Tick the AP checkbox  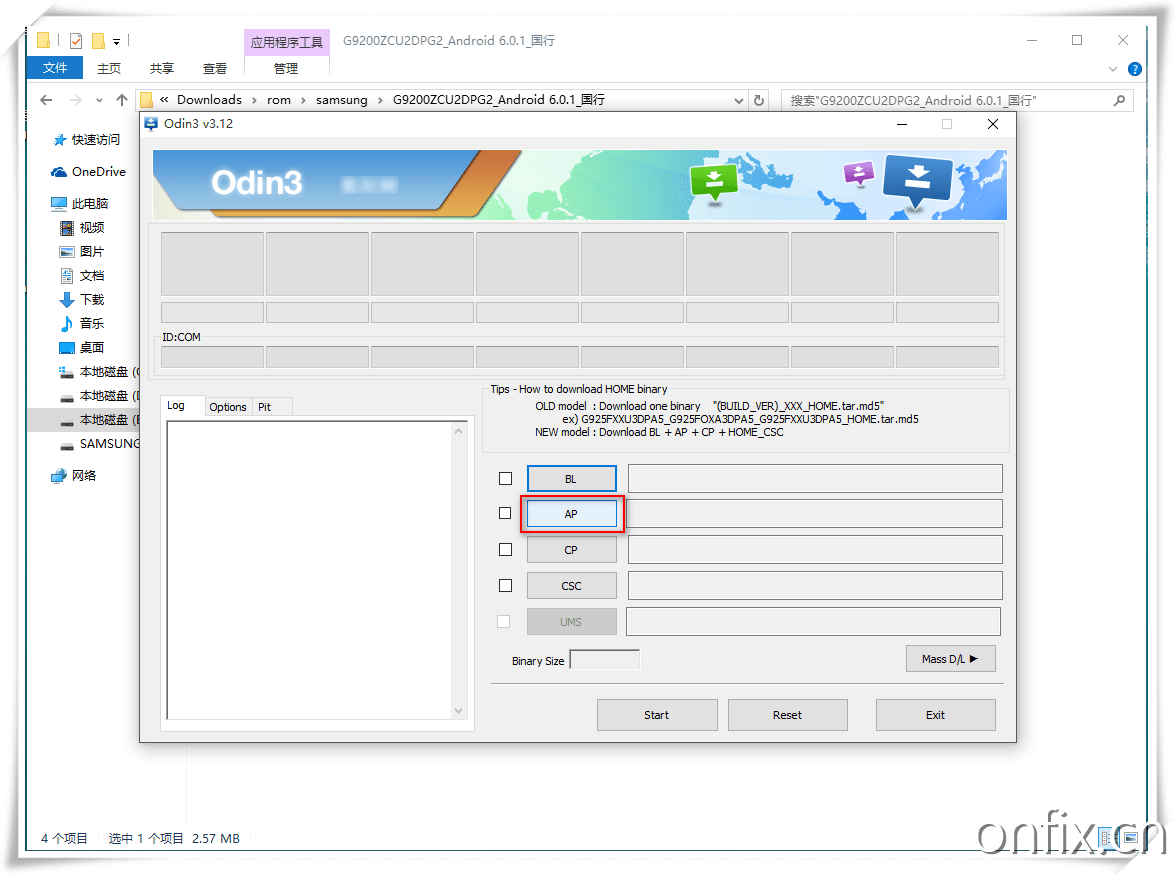[x=505, y=514]
